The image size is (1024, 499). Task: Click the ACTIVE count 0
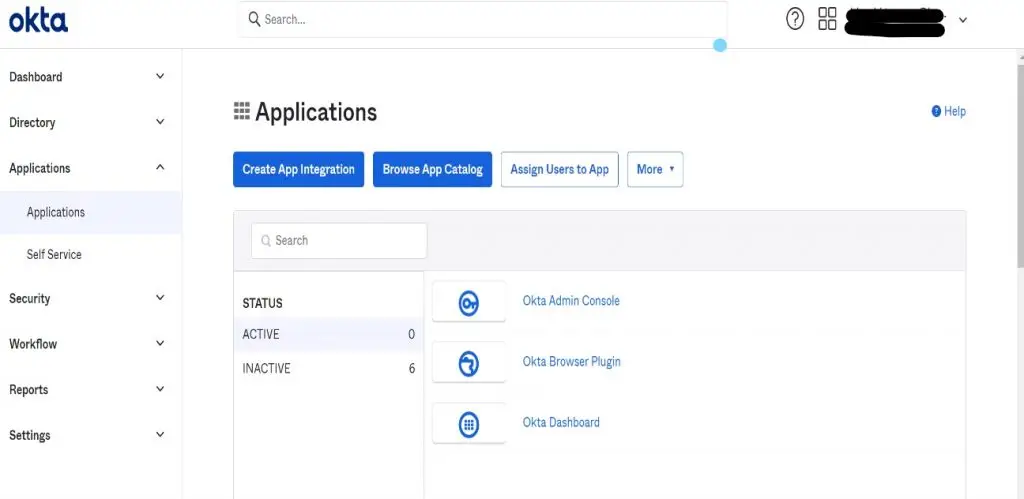(x=411, y=334)
